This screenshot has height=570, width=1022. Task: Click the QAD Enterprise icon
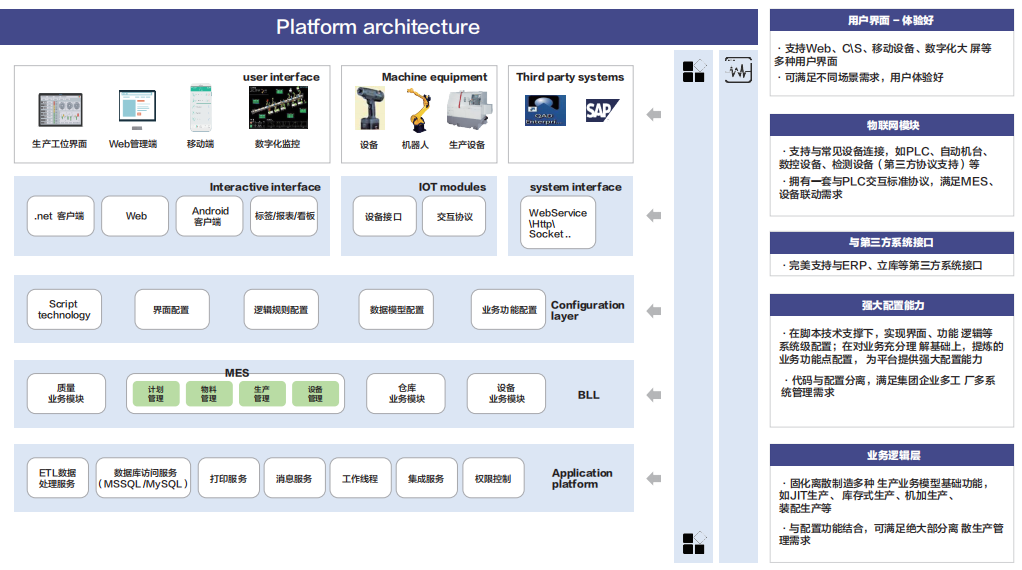[x=545, y=110]
